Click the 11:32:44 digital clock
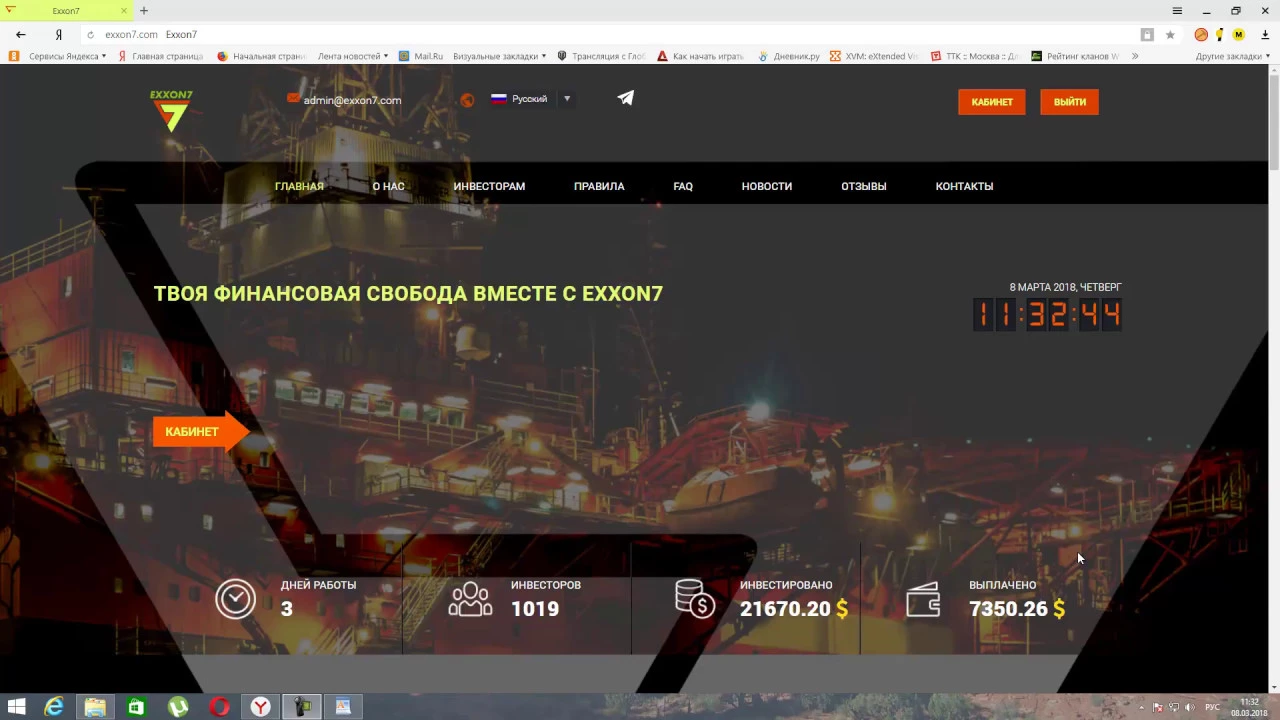Image resolution: width=1280 pixels, height=720 pixels. [1047, 315]
